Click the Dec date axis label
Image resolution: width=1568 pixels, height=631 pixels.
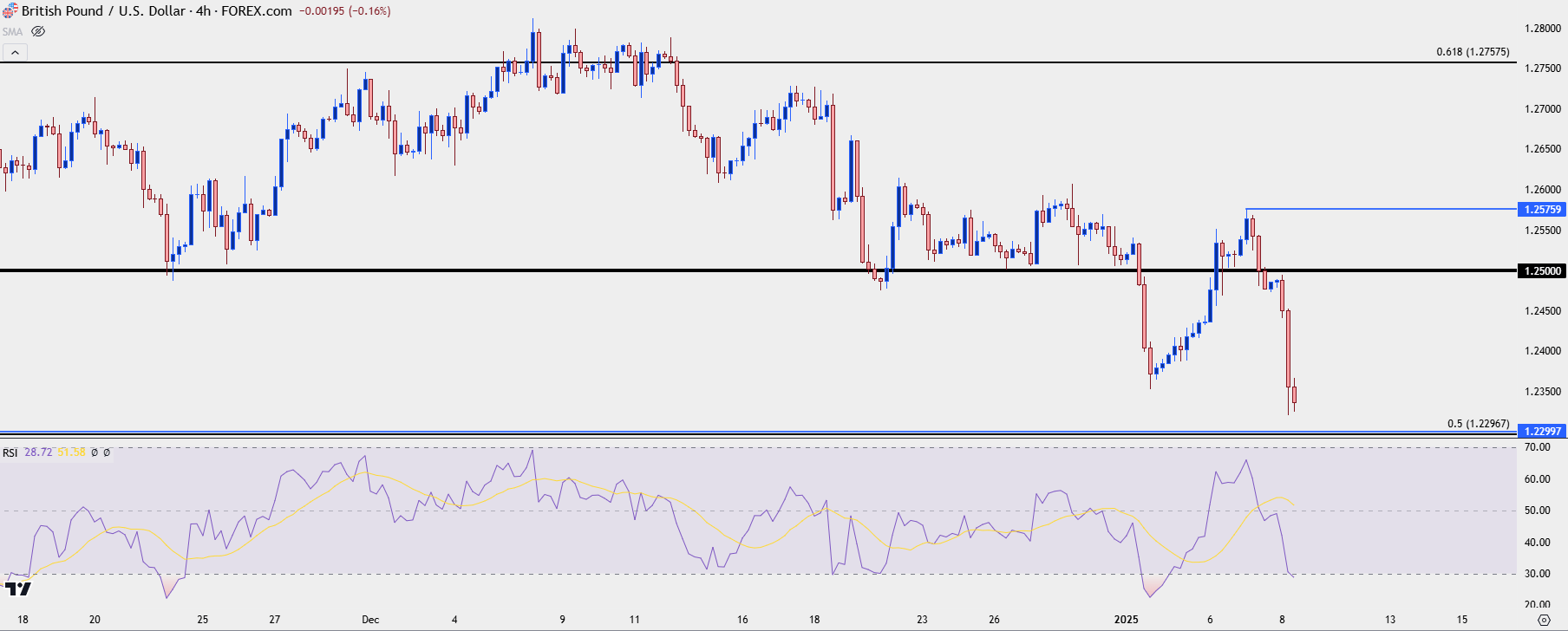[x=370, y=620]
